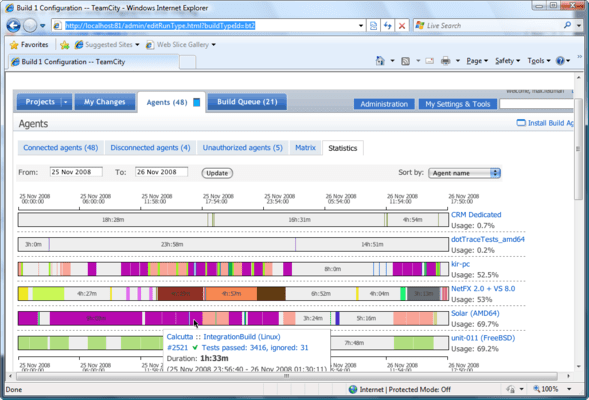Open the Projects tab
Screen dimensions: 589x400
[40, 102]
